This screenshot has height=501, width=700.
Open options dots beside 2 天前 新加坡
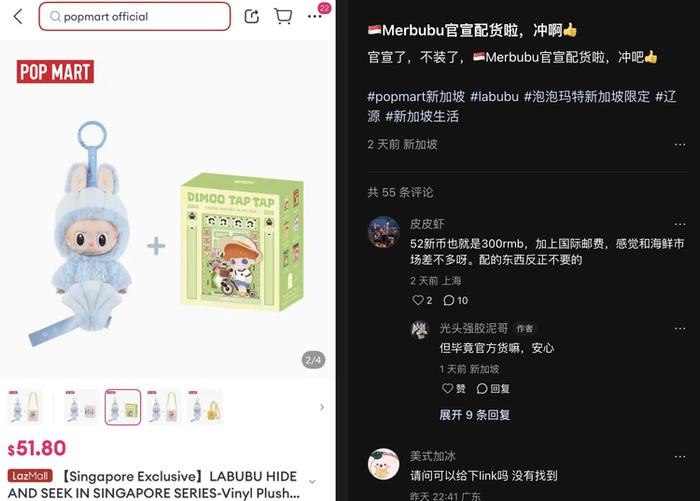coord(680,145)
